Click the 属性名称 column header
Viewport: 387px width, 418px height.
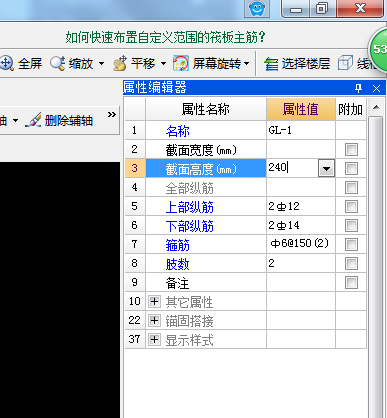coord(206,109)
